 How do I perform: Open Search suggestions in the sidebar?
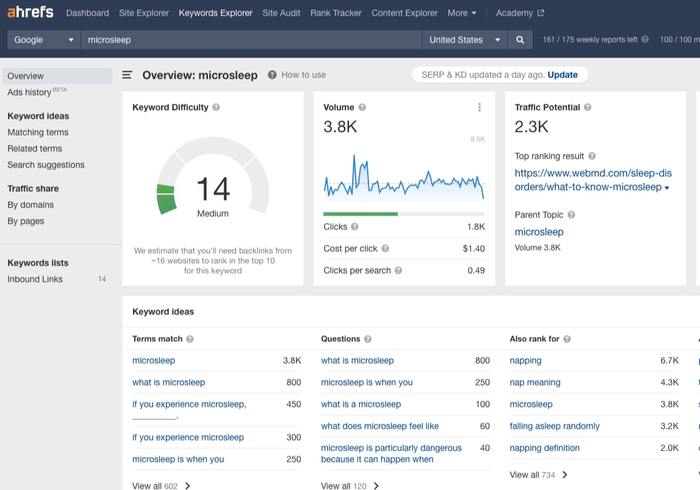click(x=46, y=165)
